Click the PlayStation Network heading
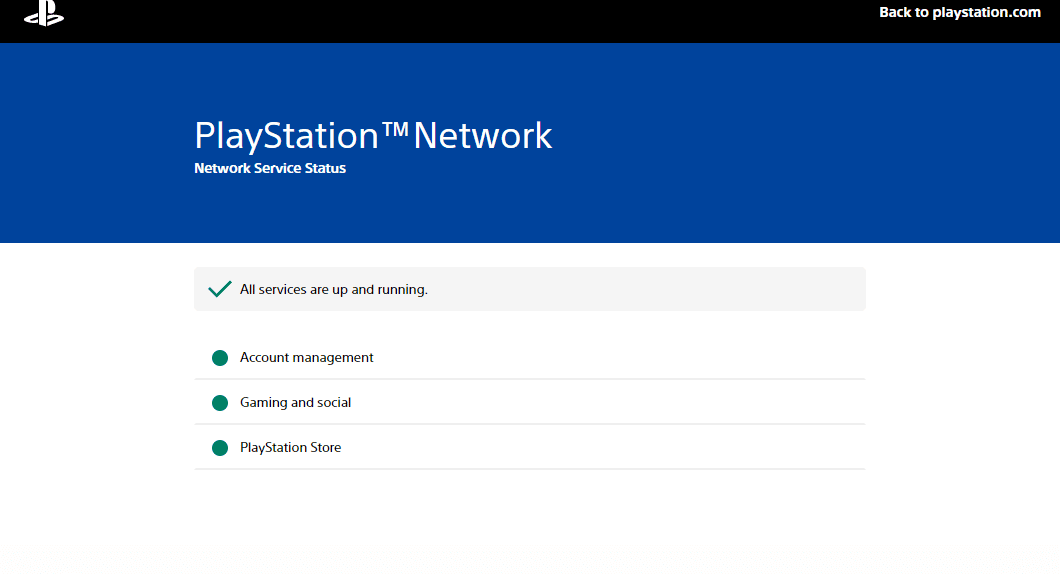 click(373, 136)
